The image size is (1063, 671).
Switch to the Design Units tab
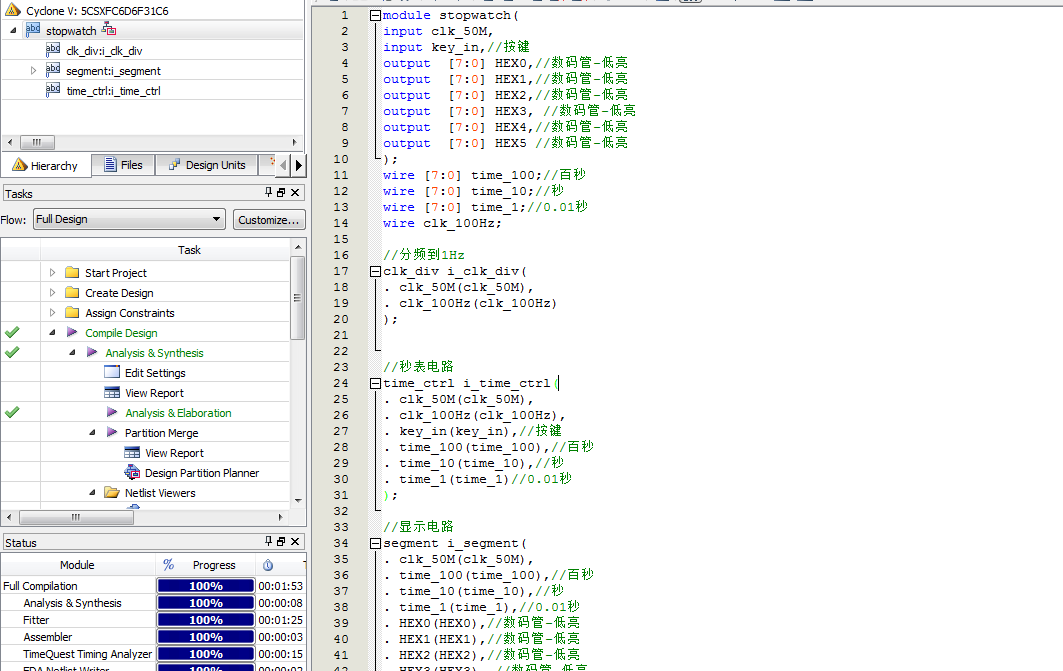coord(206,165)
